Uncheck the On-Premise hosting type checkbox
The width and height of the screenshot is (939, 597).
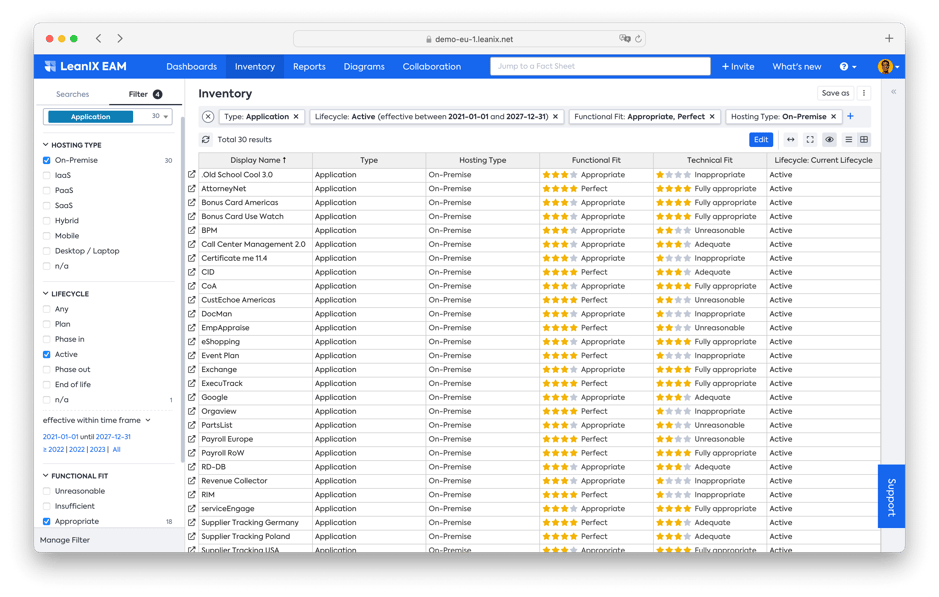point(47,160)
